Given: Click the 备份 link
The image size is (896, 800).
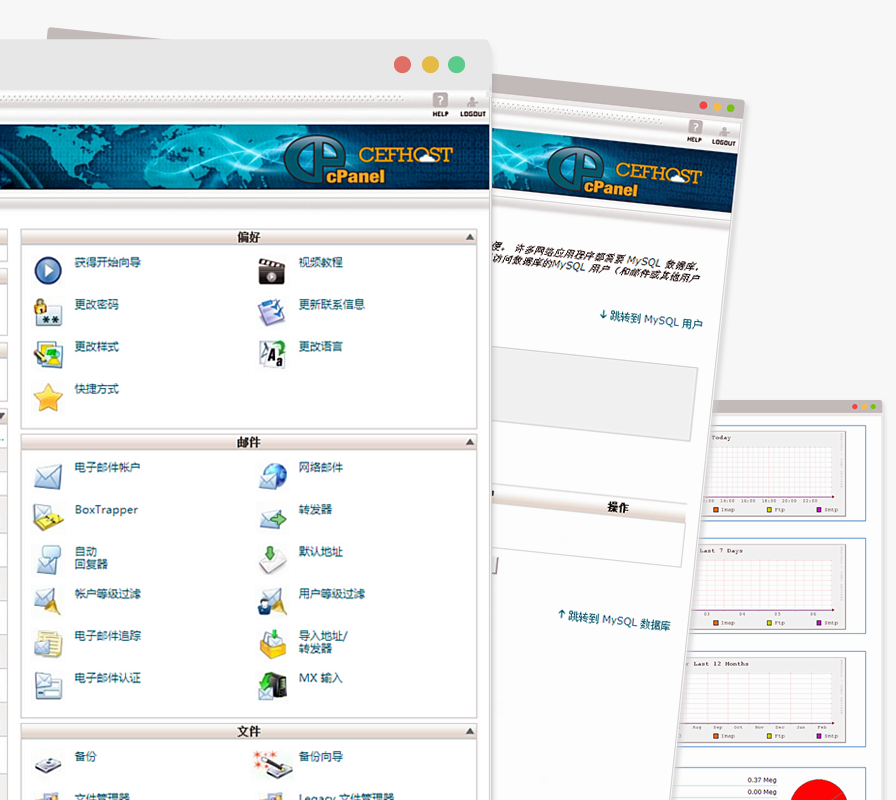Looking at the screenshot, I should [x=86, y=757].
